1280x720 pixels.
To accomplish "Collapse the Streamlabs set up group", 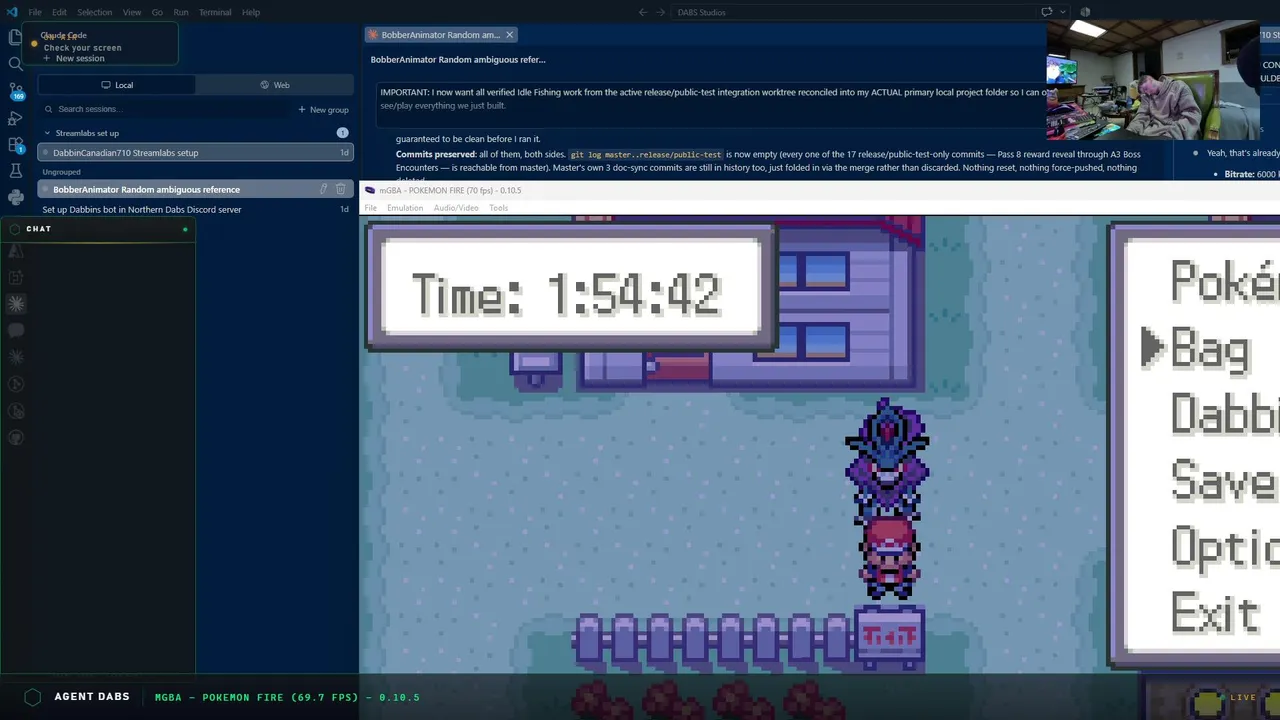I will [x=47, y=133].
